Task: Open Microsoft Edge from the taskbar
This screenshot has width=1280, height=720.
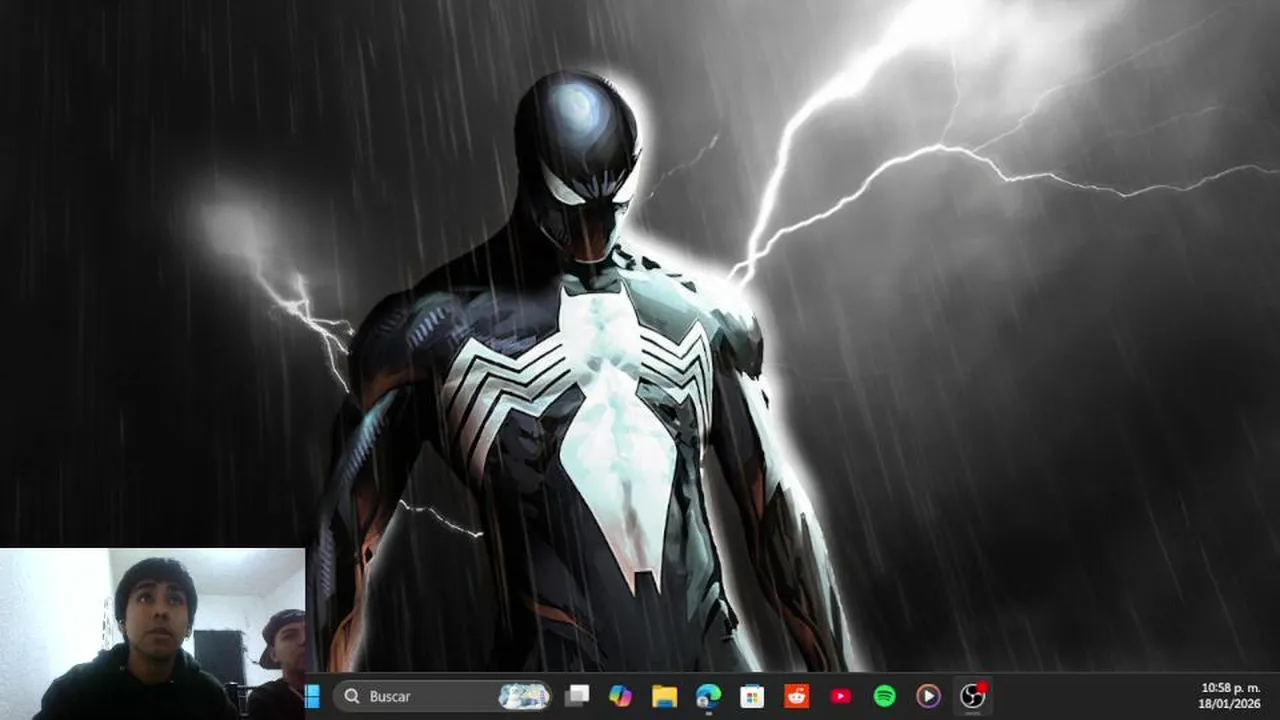Action: click(x=709, y=696)
